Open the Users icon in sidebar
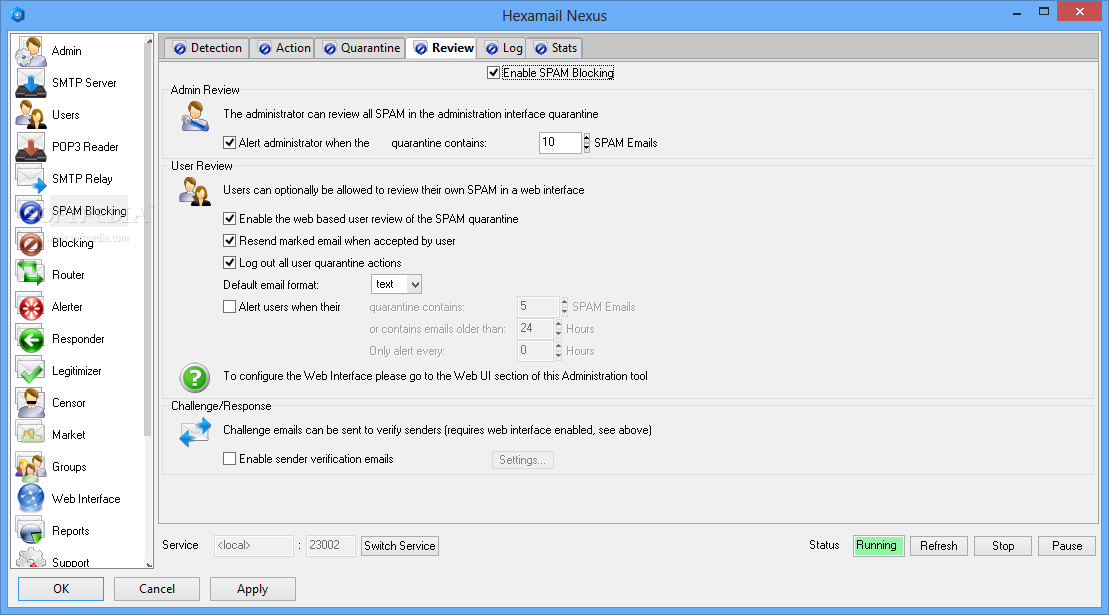This screenshot has width=1109, height=615. click(x=30, y=115)
